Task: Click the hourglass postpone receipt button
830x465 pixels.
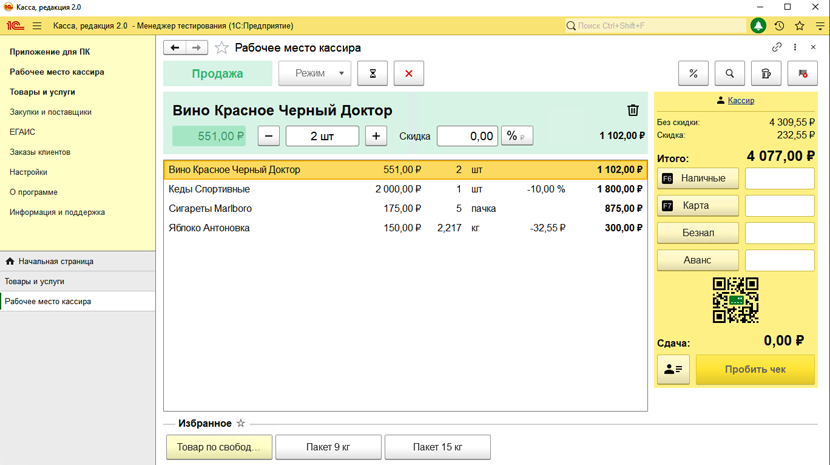Action: tap(372, 73)
